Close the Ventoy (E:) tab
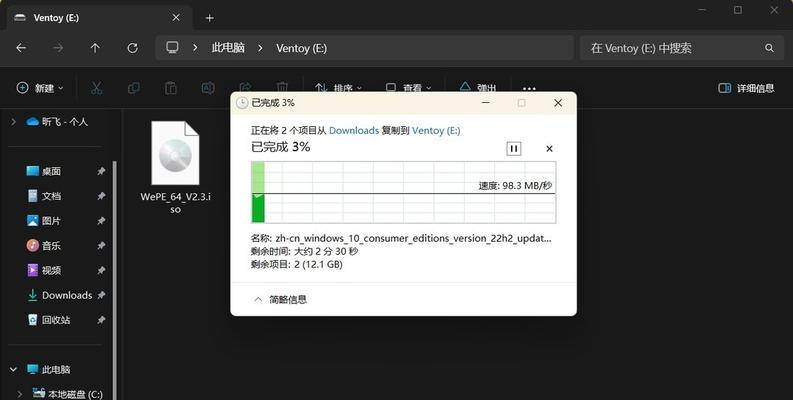793x400 pixels. click(x=176, y=18)
